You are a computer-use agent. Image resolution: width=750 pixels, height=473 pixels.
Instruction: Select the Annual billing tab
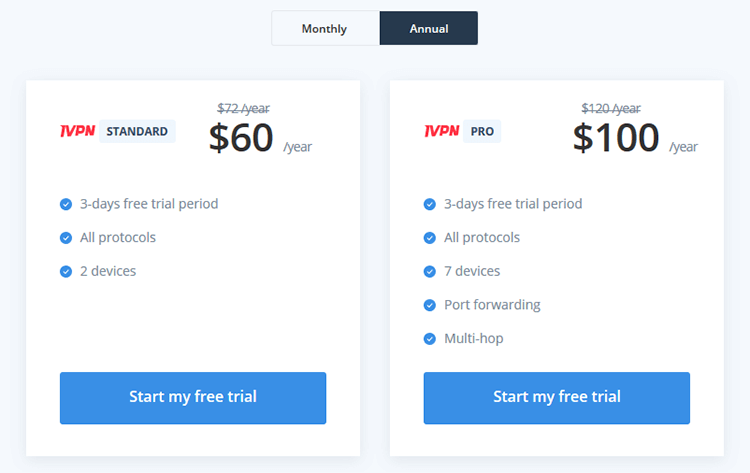[x=429, y=28]
